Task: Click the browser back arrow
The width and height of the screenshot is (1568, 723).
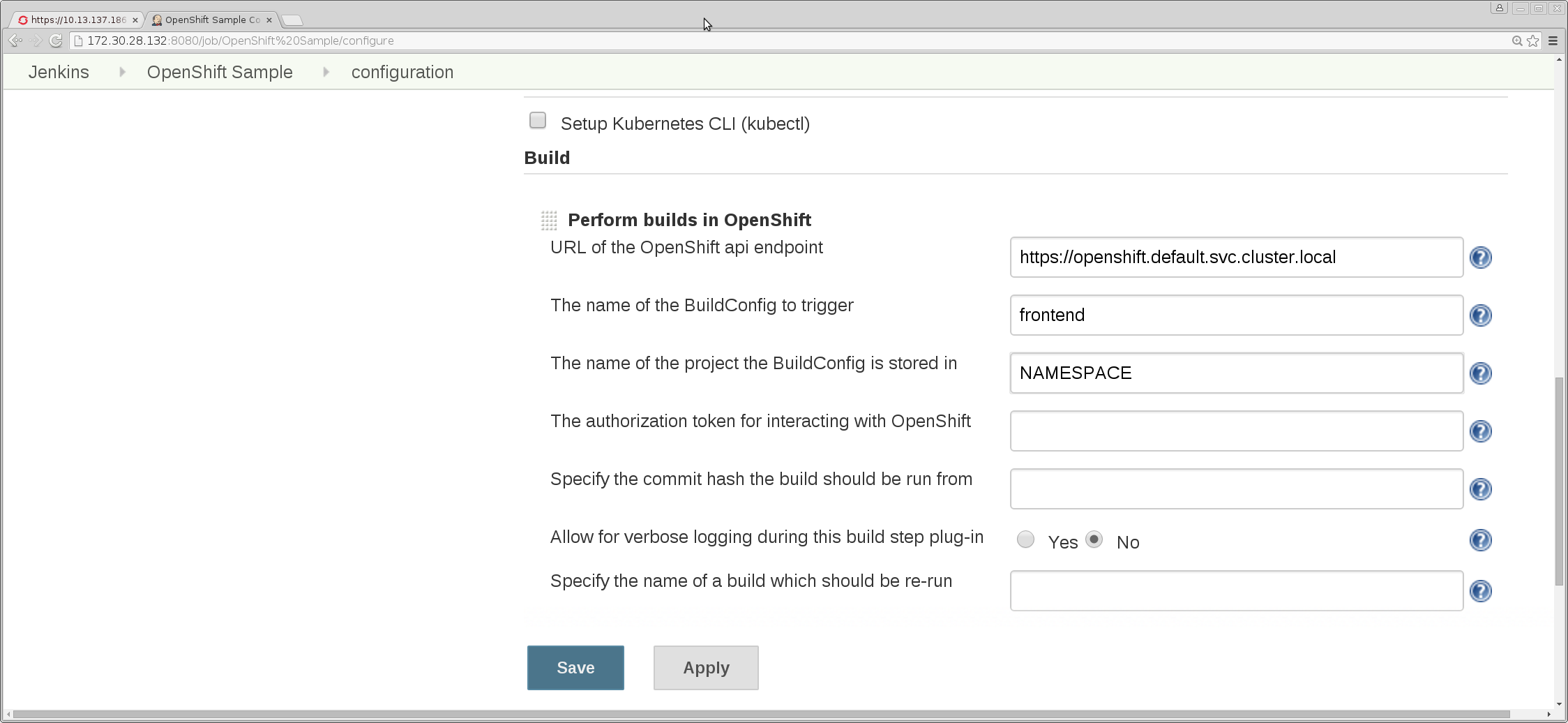Action: coord(15,40)
